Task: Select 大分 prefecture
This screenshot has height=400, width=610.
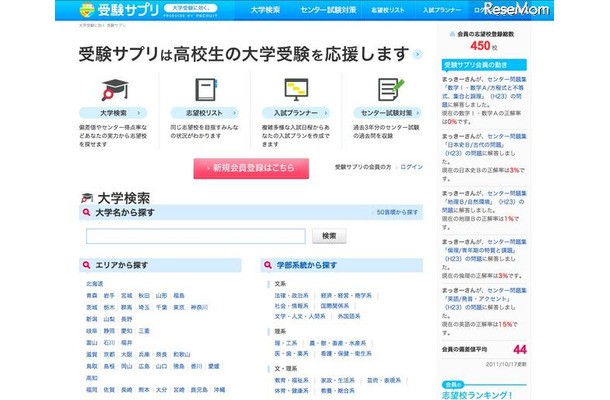Action: point(161,389)
